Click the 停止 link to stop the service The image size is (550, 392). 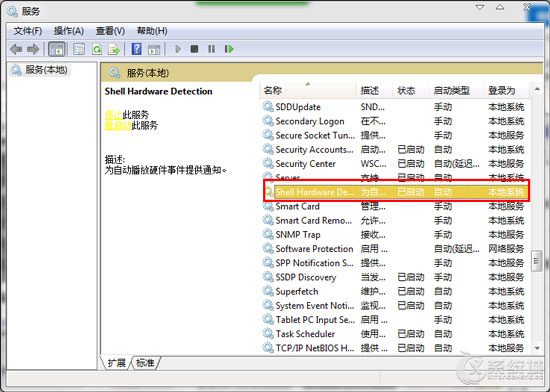coord(113,115)
